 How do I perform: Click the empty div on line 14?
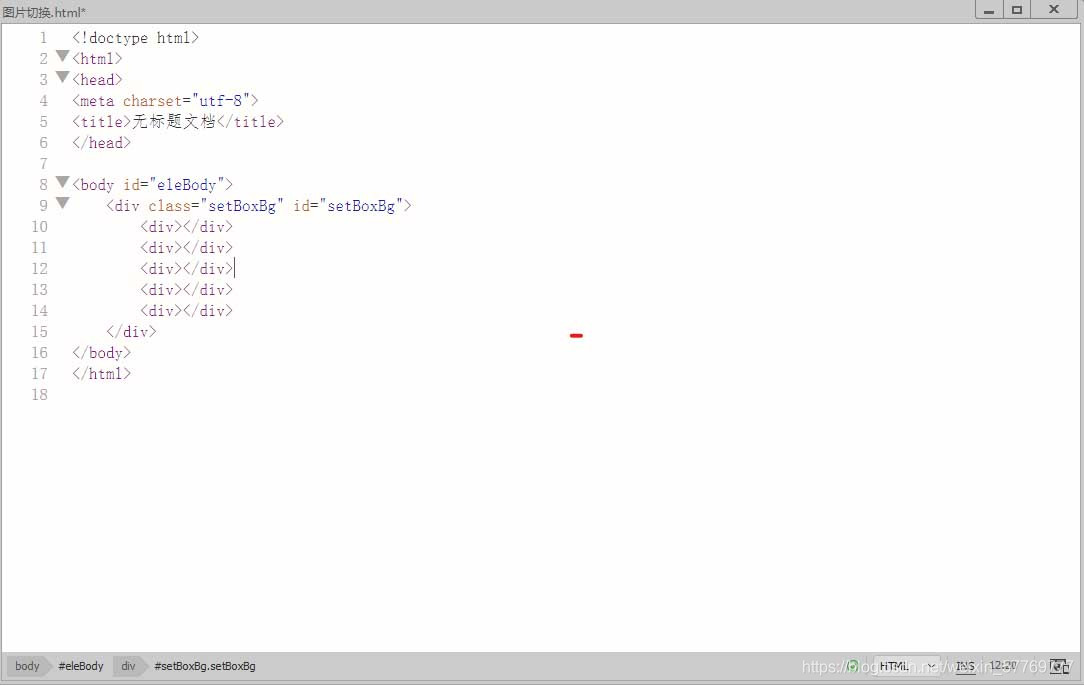coord(187,310)
